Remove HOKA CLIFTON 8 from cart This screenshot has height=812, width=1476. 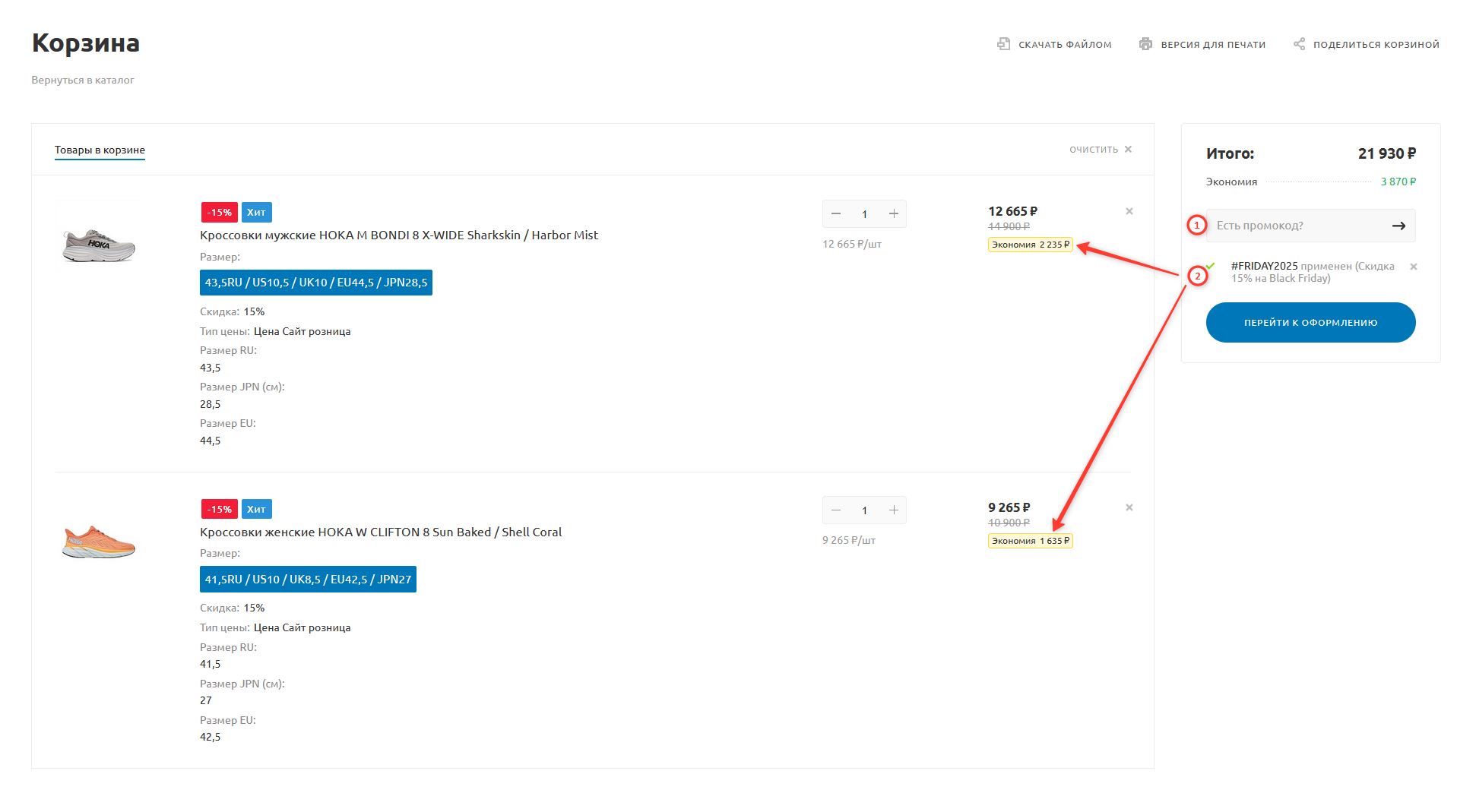pyautogui.click(x=1129, y=507)
